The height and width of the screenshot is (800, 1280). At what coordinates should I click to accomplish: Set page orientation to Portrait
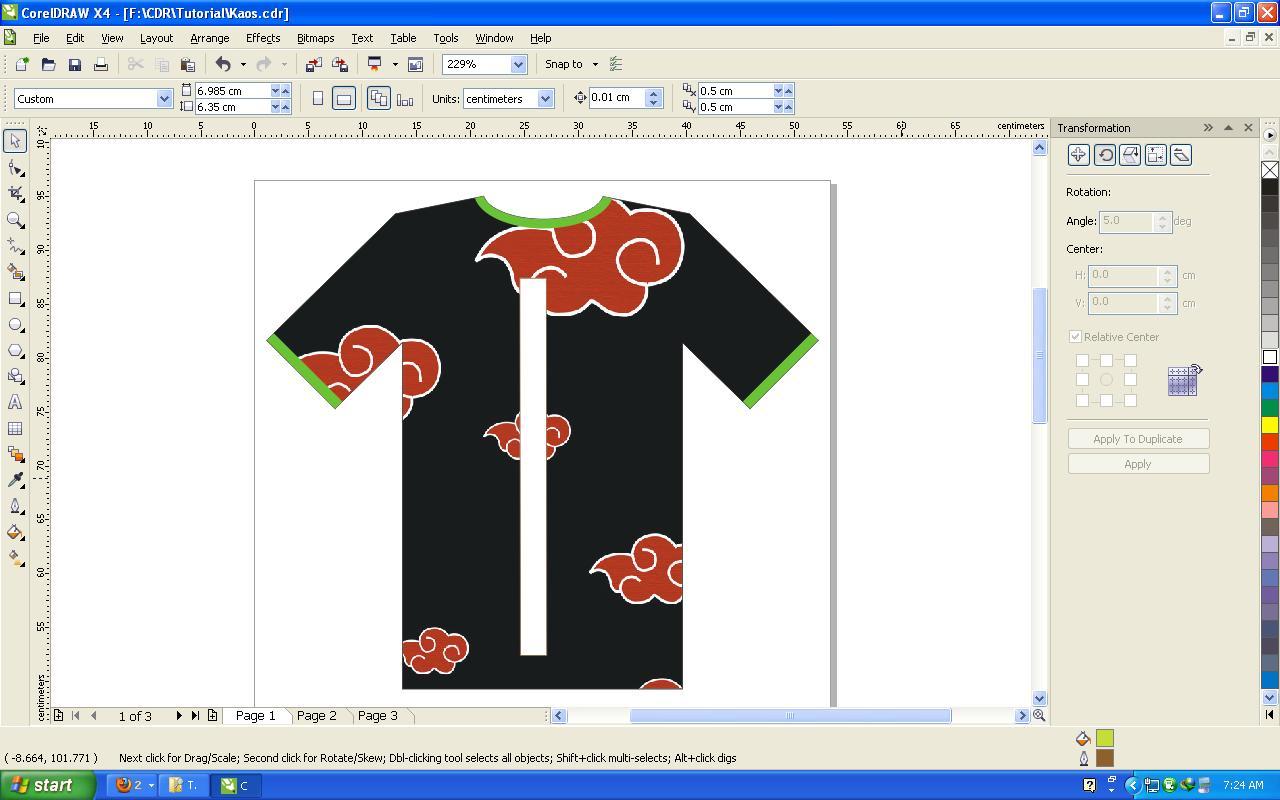tap(318, 98)
